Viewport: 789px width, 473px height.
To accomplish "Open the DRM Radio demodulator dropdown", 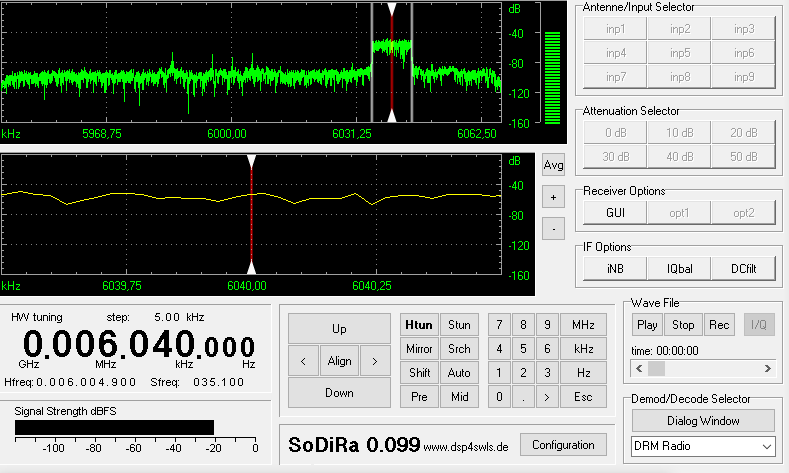I will pos(702,446).
